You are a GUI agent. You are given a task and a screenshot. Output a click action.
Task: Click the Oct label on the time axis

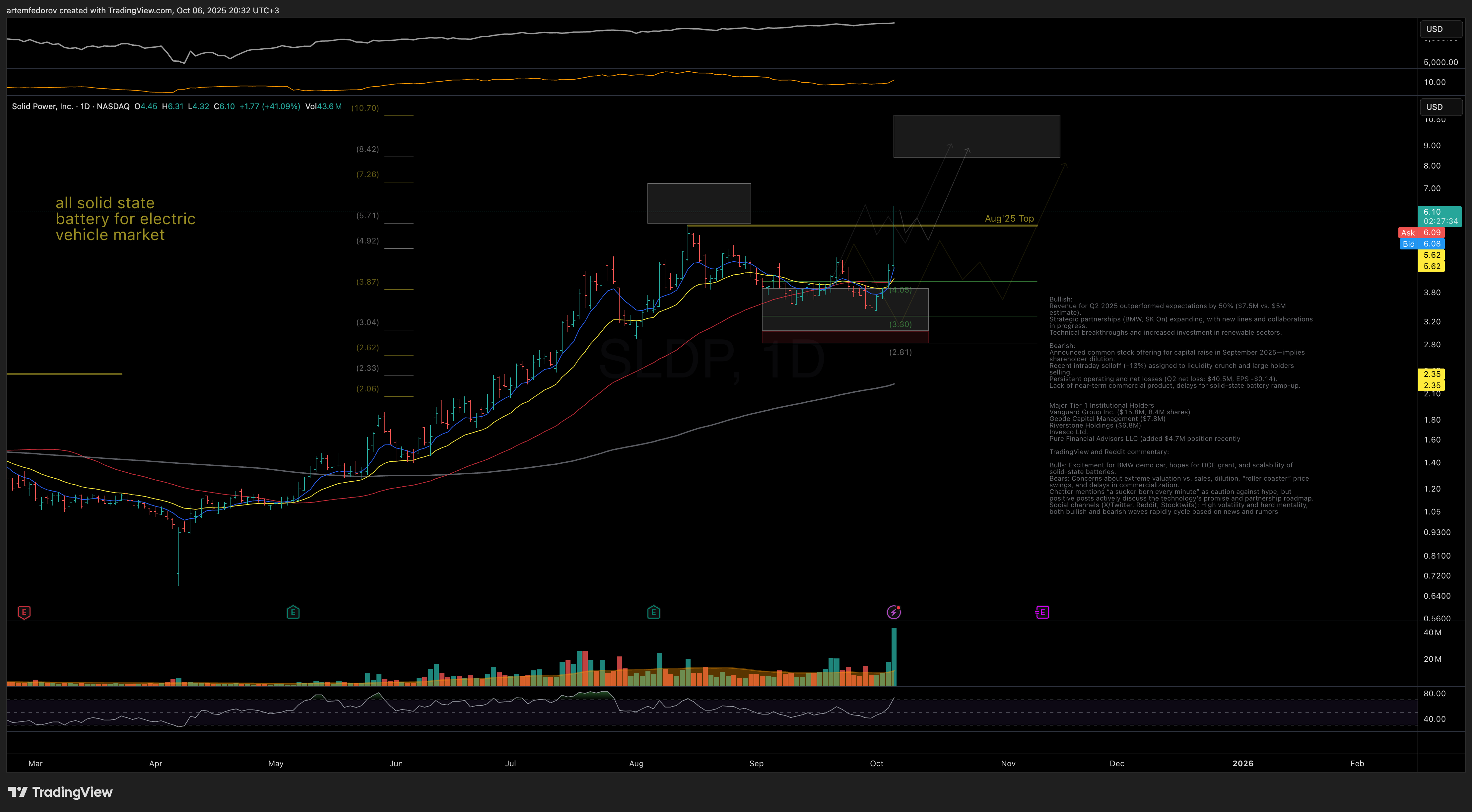[x=877, y=764]
